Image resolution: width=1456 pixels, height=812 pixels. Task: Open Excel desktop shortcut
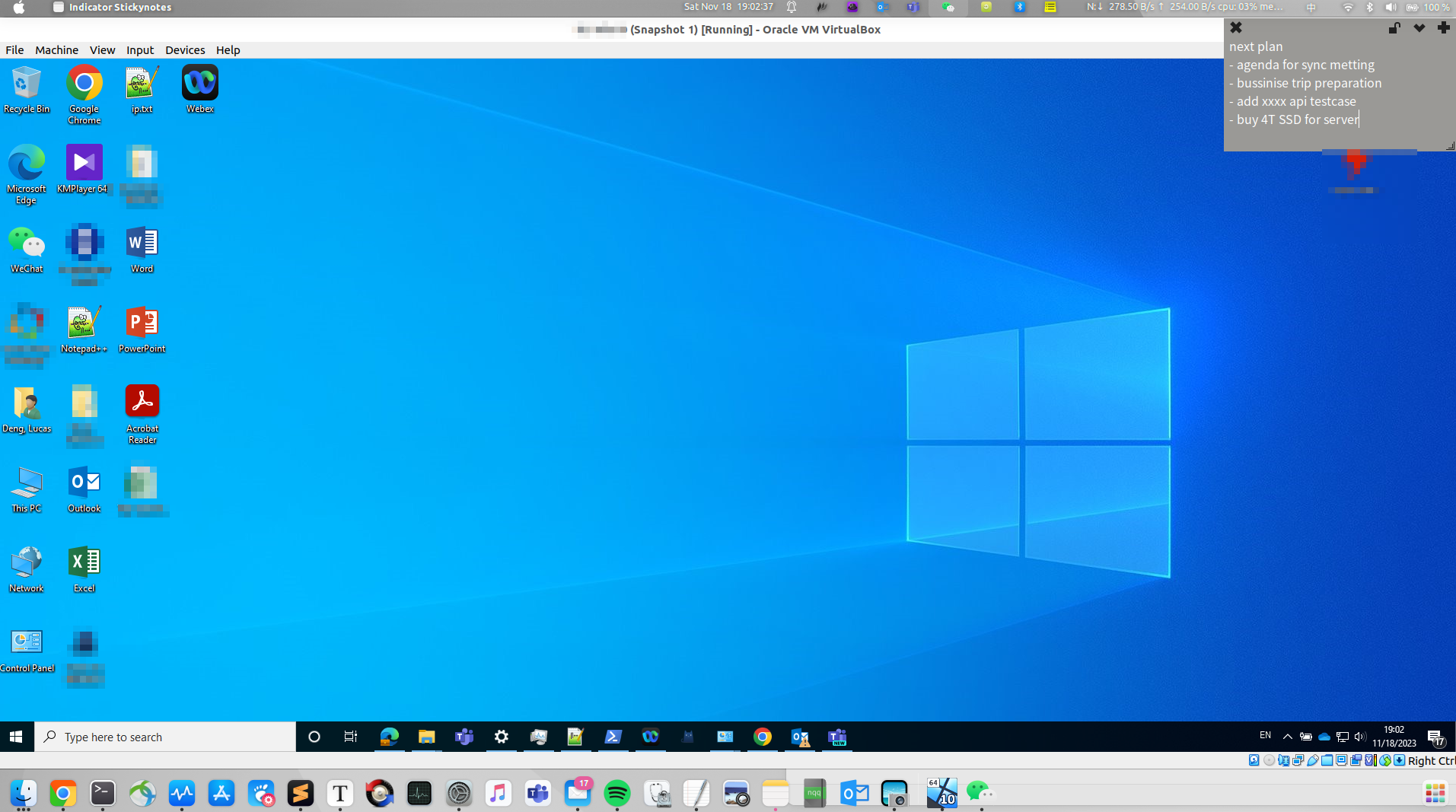pyautogui.click(x=84, y=563)
